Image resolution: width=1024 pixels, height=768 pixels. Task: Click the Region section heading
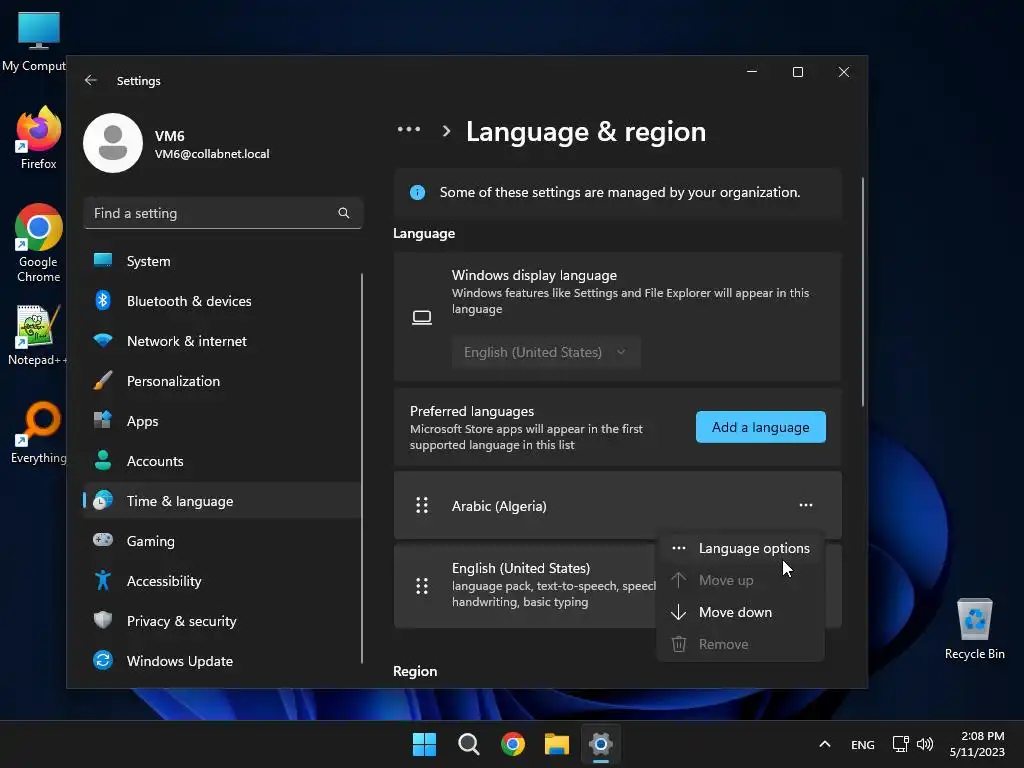(415, 671)
